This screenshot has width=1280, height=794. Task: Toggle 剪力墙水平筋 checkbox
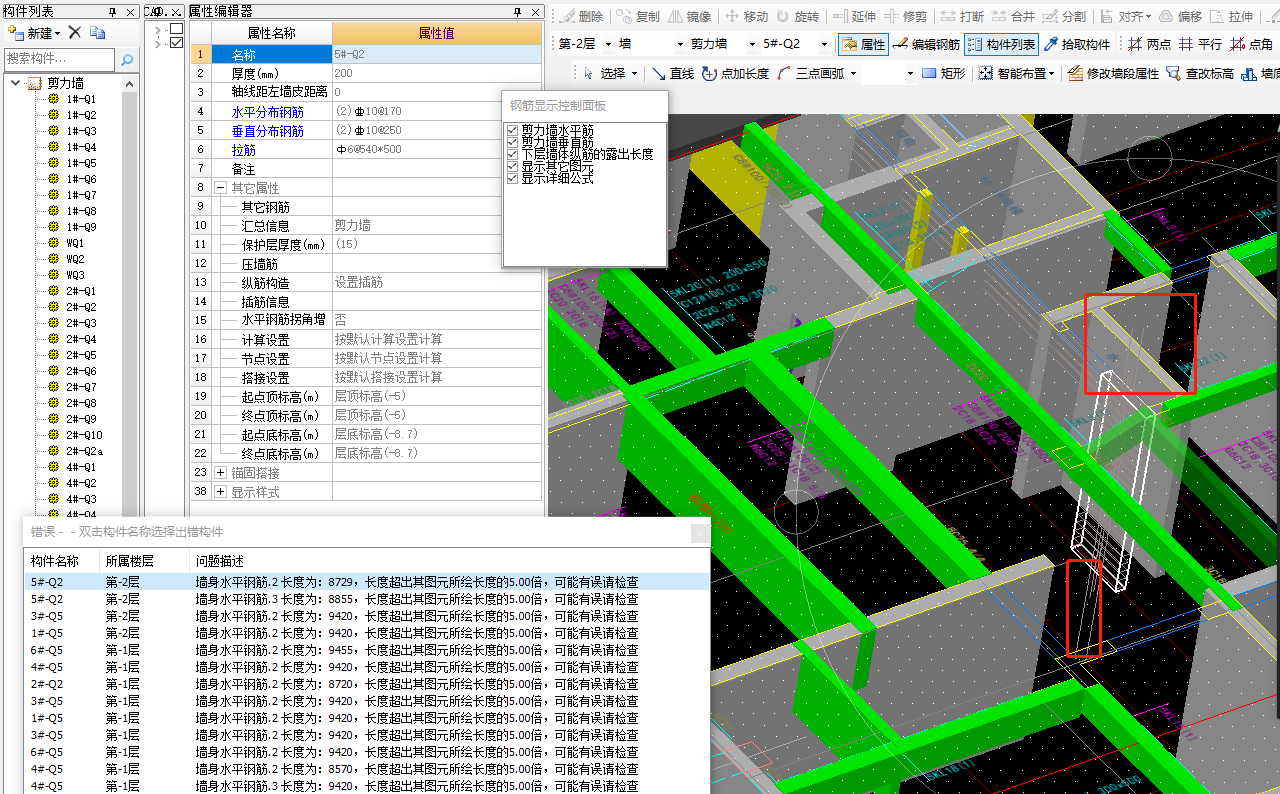tap(512, 131)
